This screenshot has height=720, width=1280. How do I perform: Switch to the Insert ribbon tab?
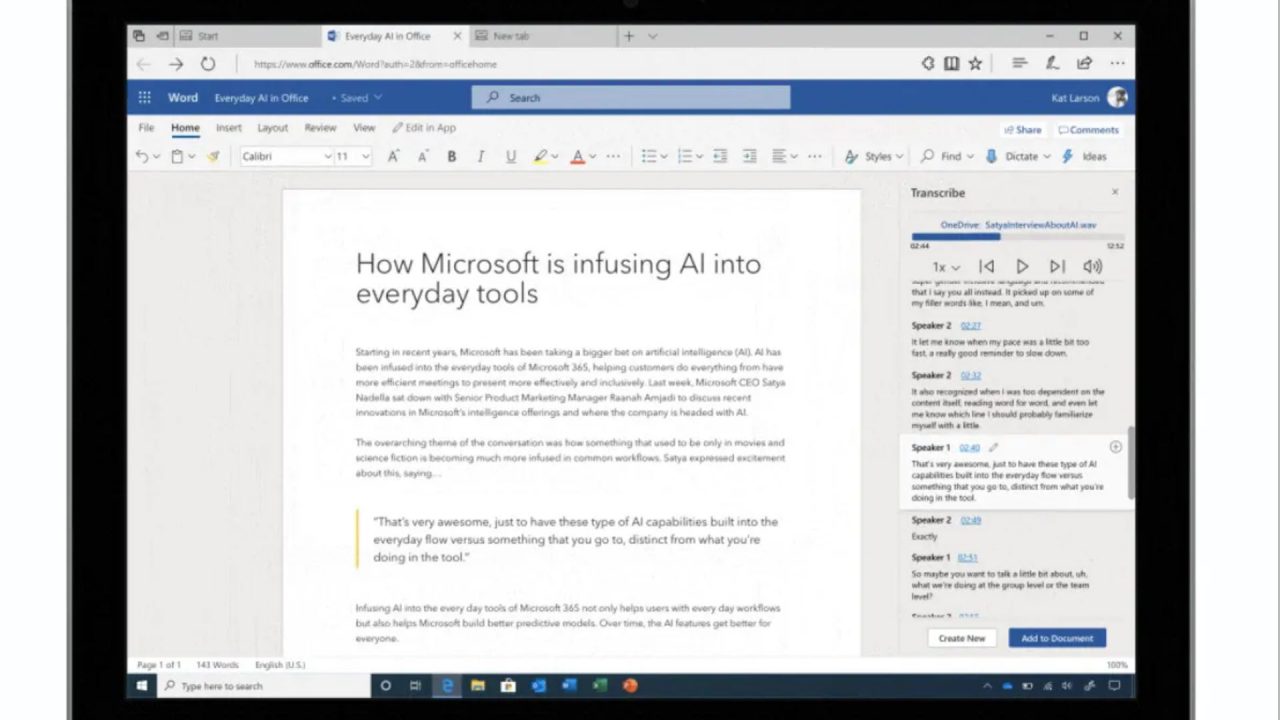coord(229,128)
